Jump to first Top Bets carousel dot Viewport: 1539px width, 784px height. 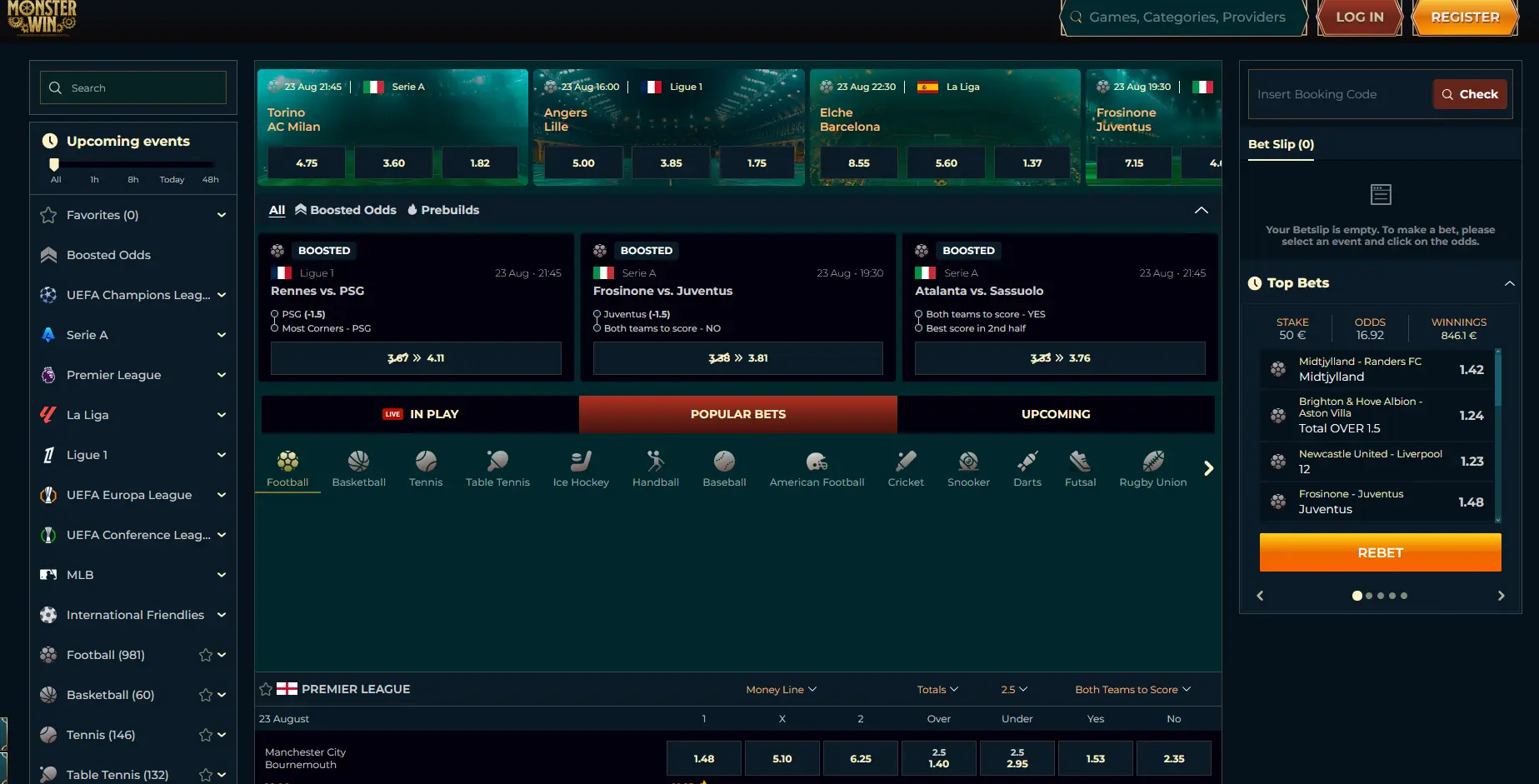click(x=1357, y=596)
